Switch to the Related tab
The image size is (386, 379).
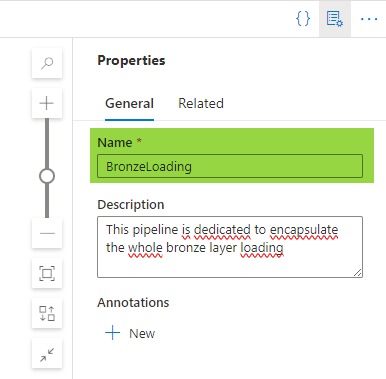coord(201,103)
